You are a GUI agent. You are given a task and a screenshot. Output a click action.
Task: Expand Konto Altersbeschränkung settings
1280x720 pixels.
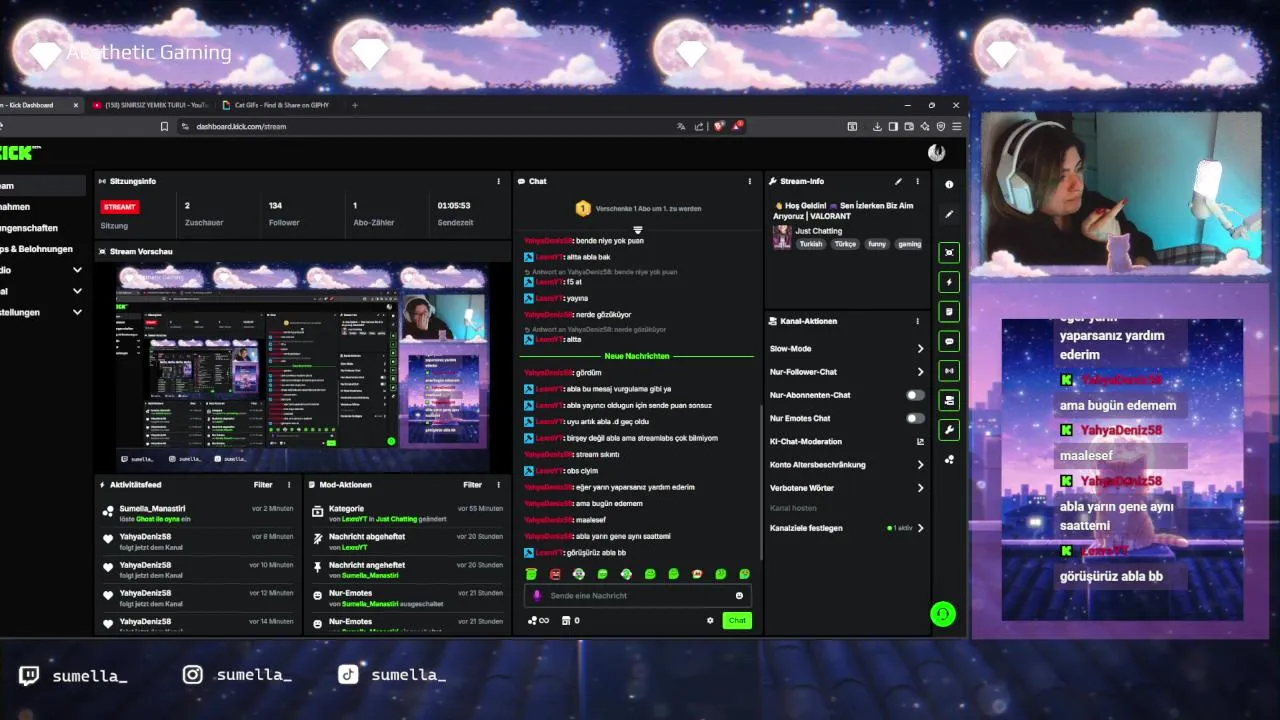(x=920, y=465)
